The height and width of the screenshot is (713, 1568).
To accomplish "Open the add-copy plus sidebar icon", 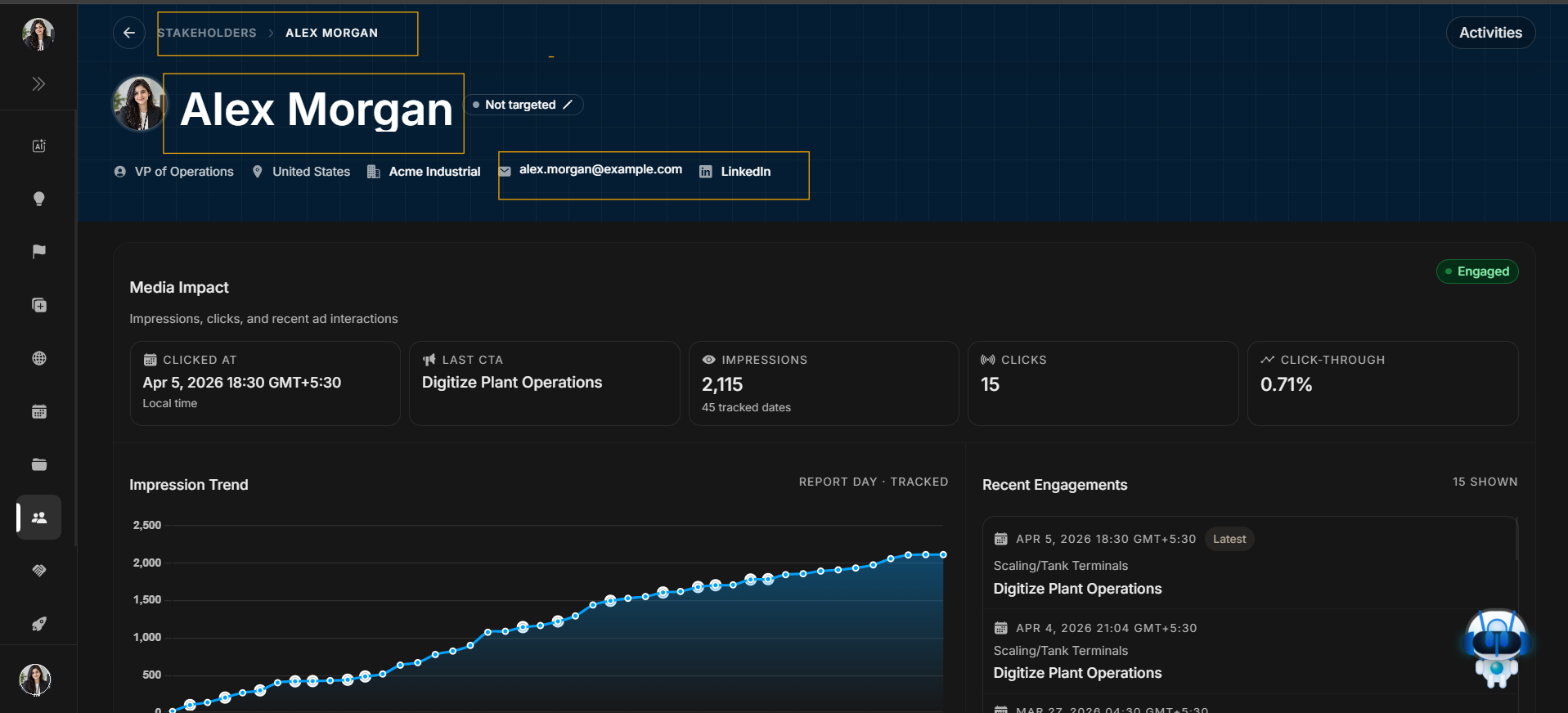I will tap(38, 305).
